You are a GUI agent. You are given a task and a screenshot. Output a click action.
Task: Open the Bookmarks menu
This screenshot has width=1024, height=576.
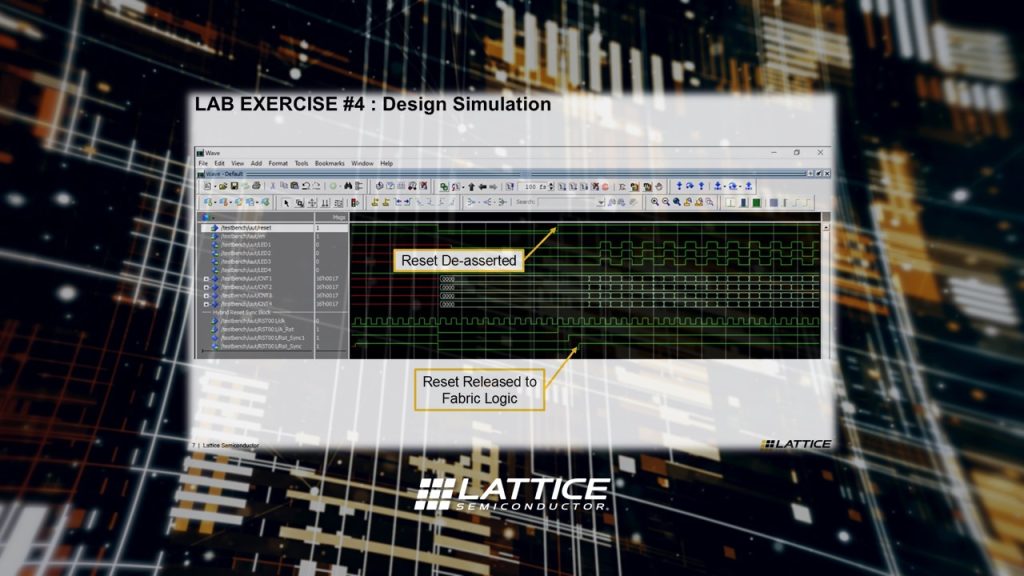click(330, 163)
